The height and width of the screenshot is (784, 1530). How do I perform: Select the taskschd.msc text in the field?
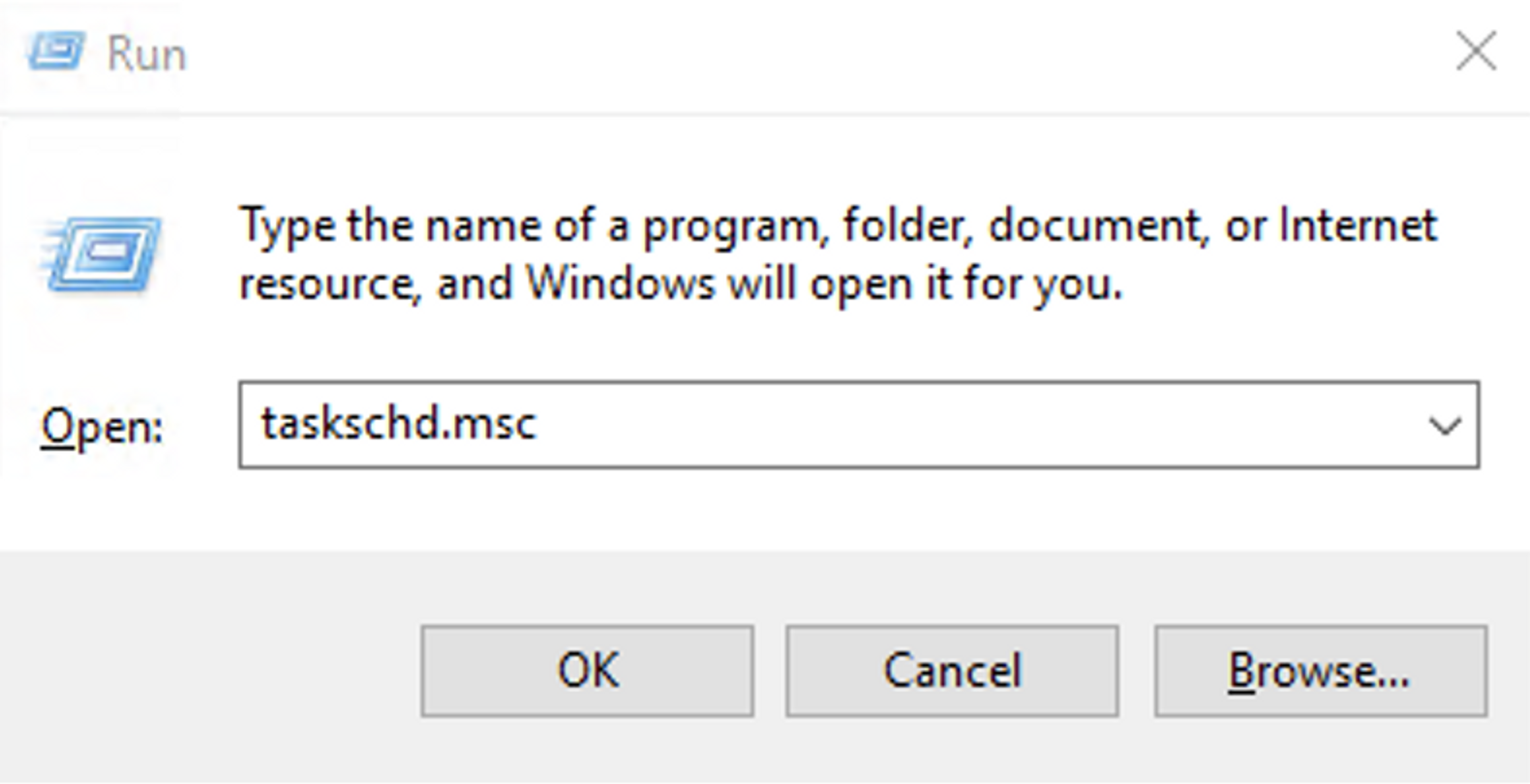398,424
